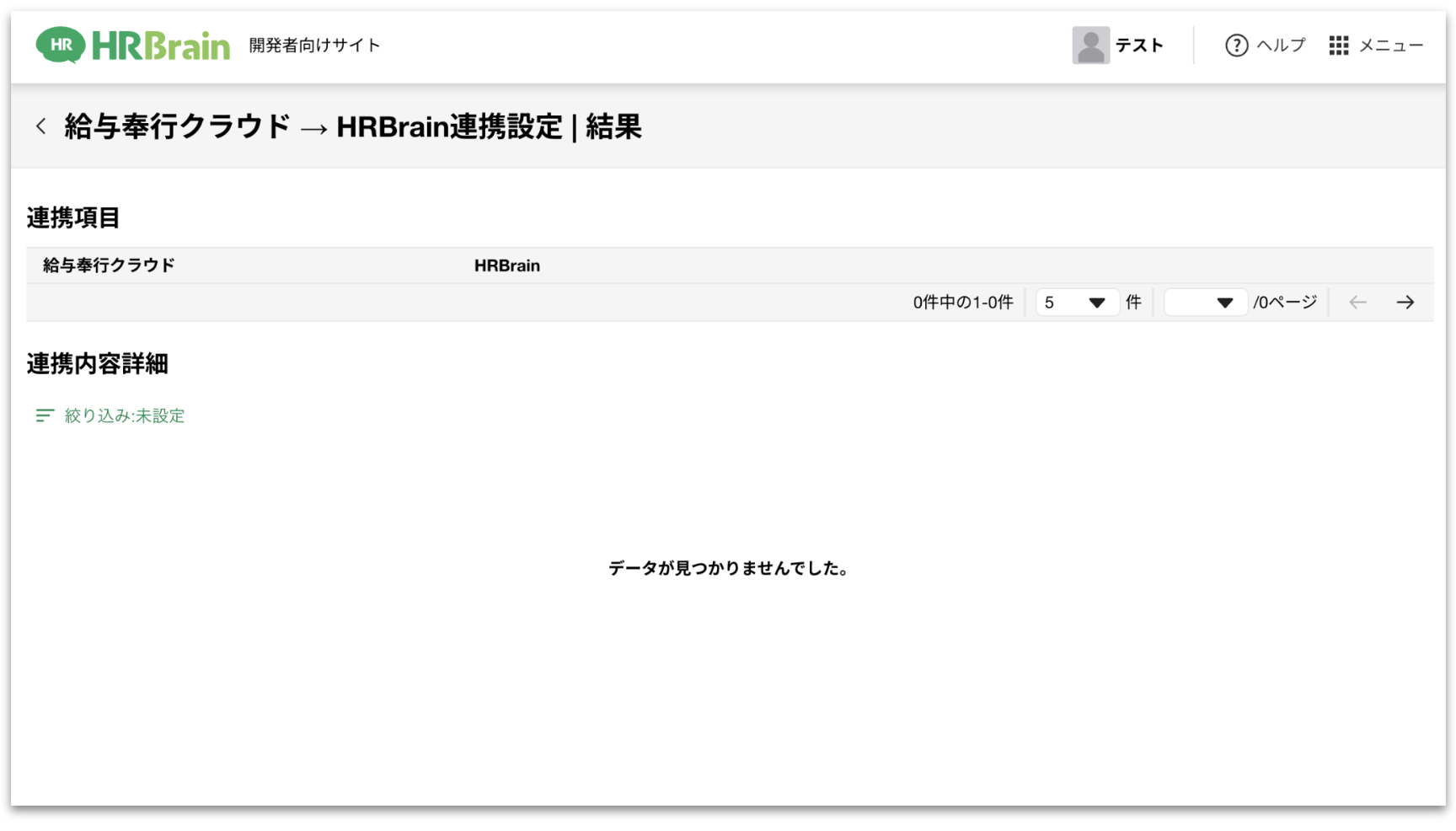Click the filter lines icon
Viewport: 1456px width, 831px height.
[45, 415]
